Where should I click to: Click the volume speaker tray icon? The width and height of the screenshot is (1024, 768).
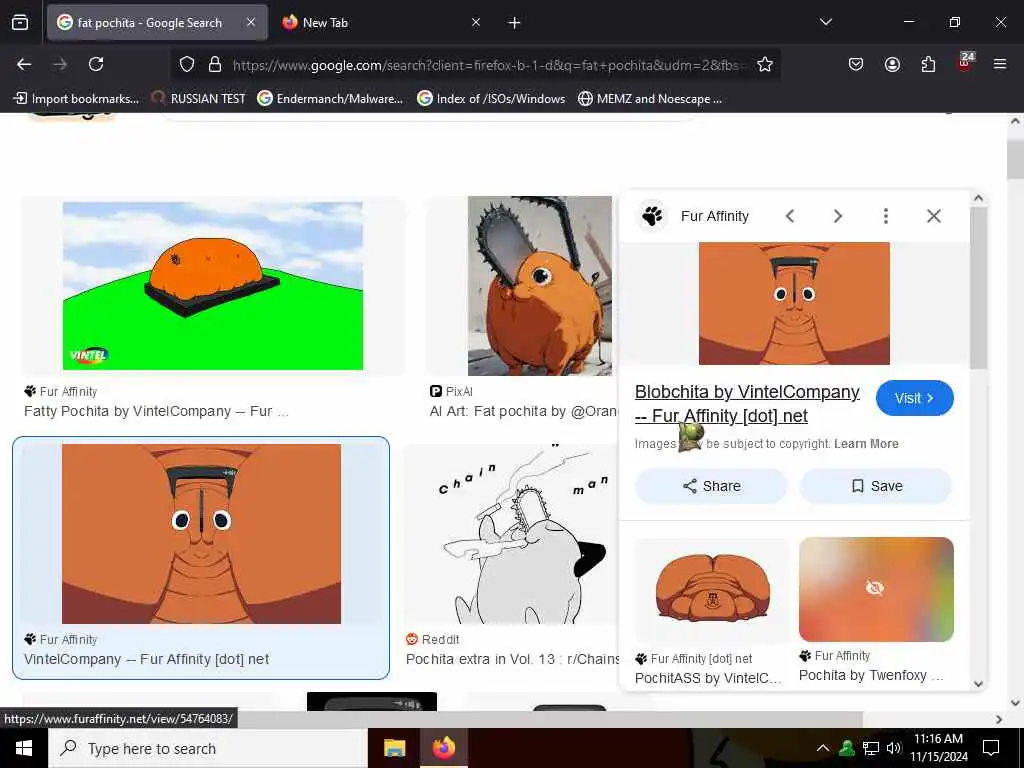[x=894, y=748]
